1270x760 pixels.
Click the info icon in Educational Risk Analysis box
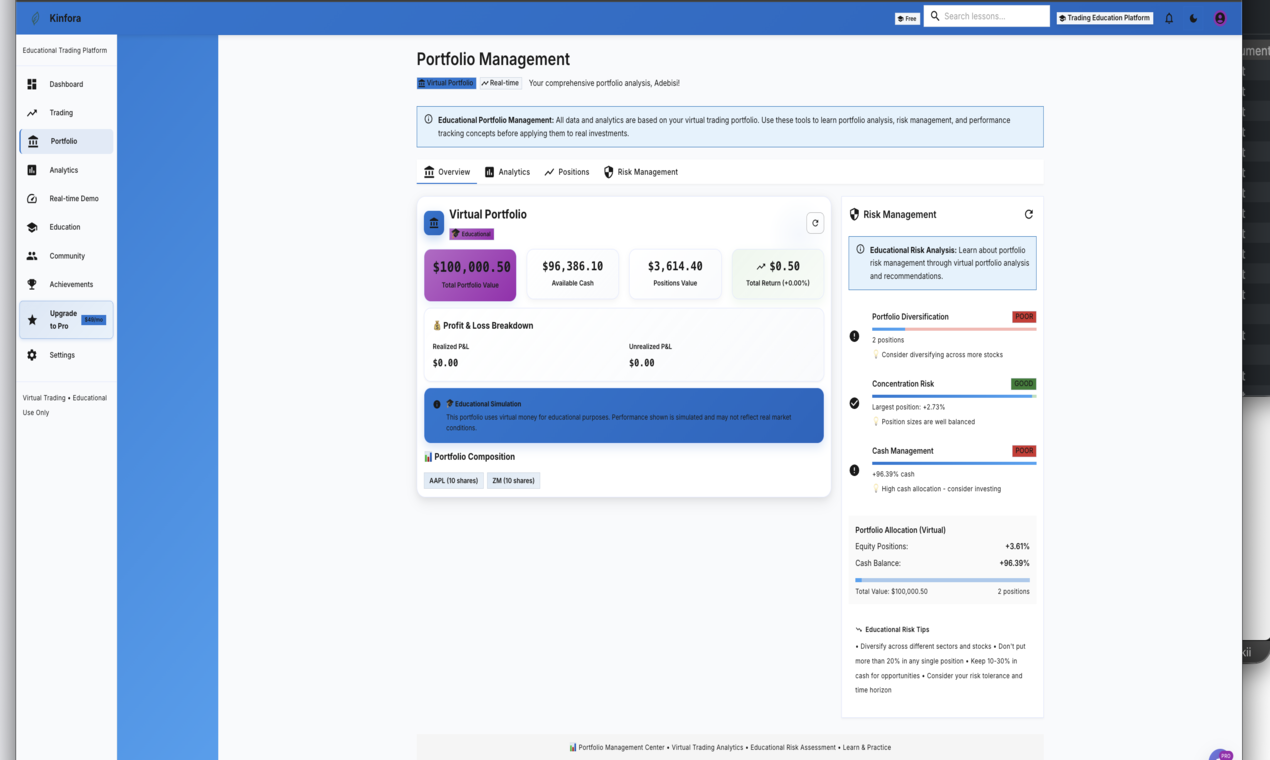[860, 249]
